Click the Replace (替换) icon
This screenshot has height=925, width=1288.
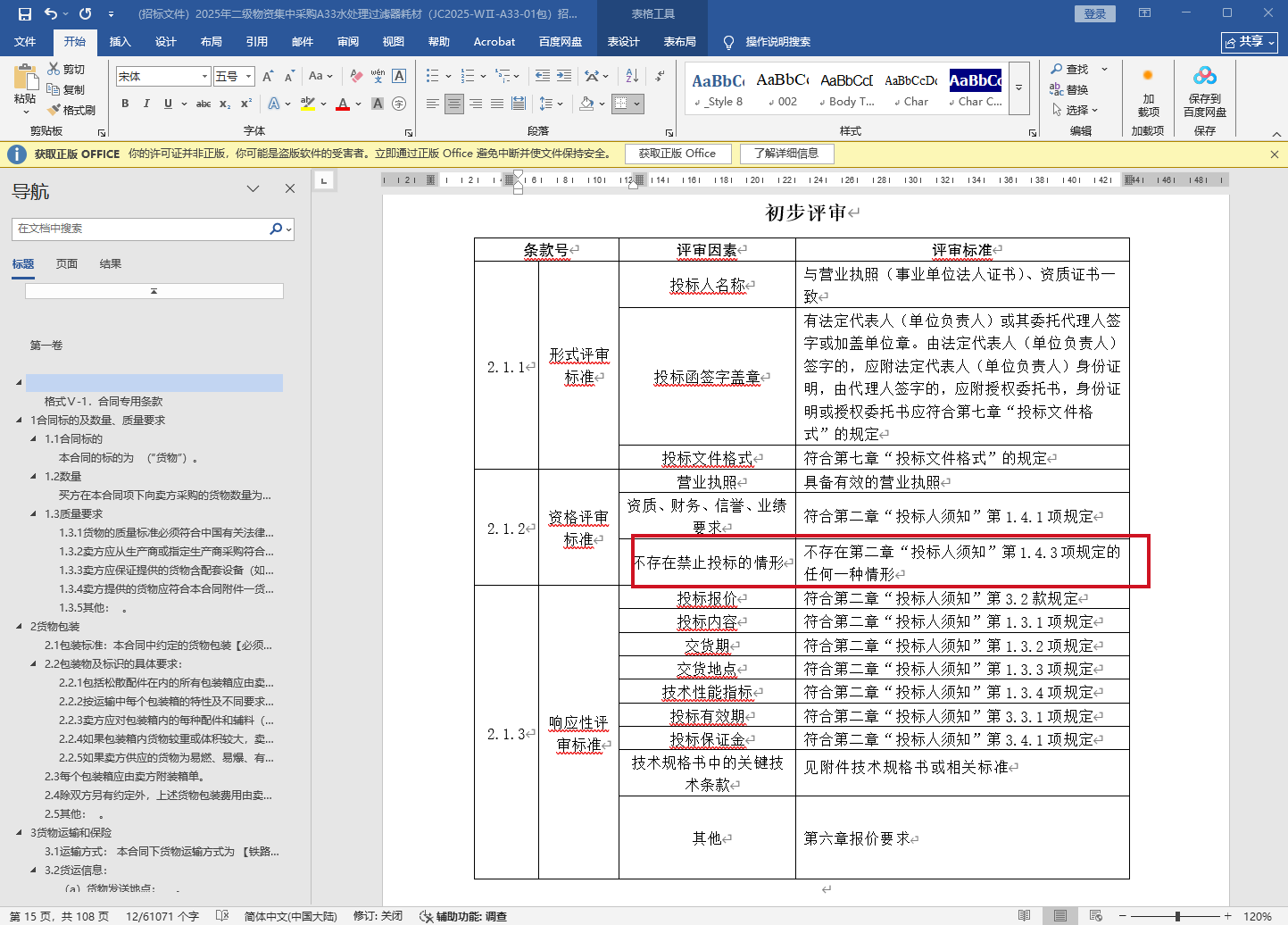click(1058, 89)
